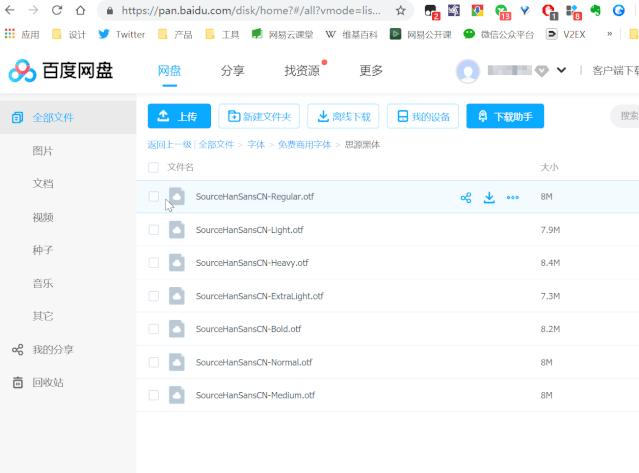Select 视频 in the sidebar
The height and width of the screenshot is (473, 639).
pos(43,217)
